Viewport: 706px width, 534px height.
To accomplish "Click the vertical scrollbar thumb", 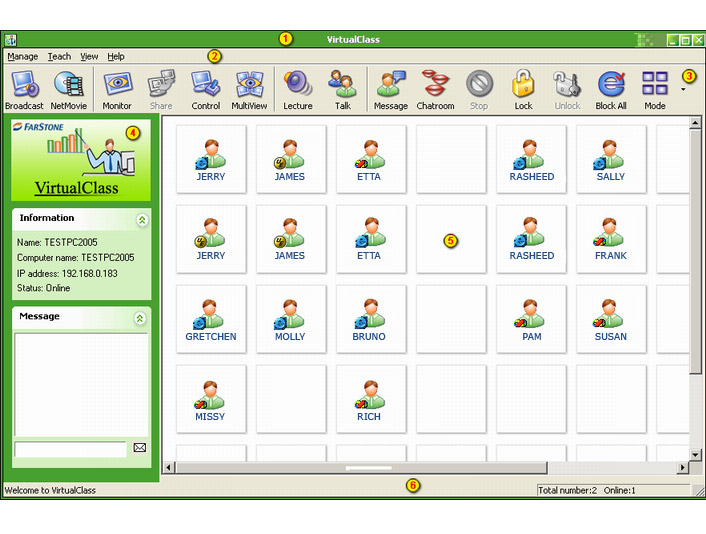I will (695, 251).
